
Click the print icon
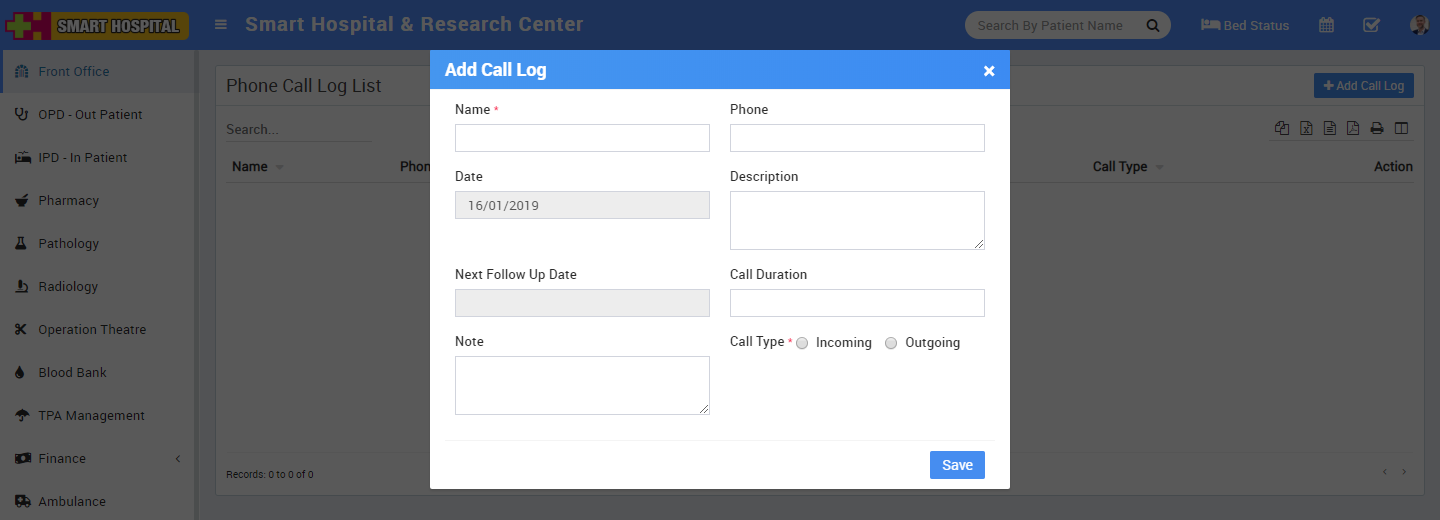[x=1377, y=128]
